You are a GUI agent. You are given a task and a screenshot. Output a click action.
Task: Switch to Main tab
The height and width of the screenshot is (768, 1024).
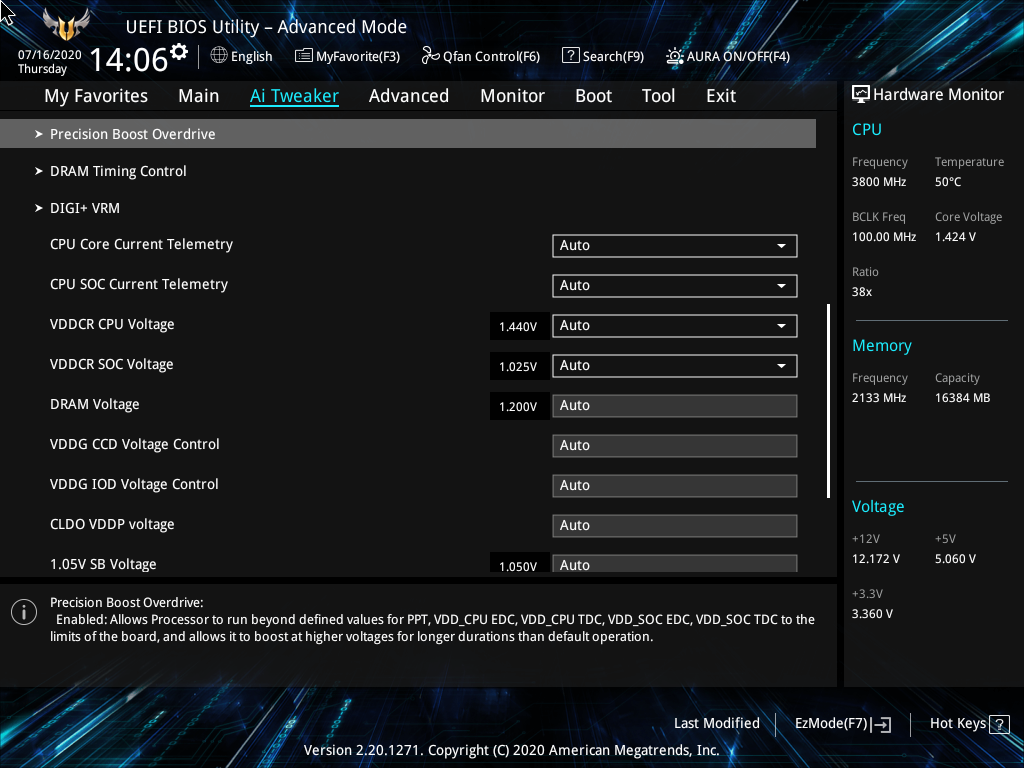coord(199,96)
